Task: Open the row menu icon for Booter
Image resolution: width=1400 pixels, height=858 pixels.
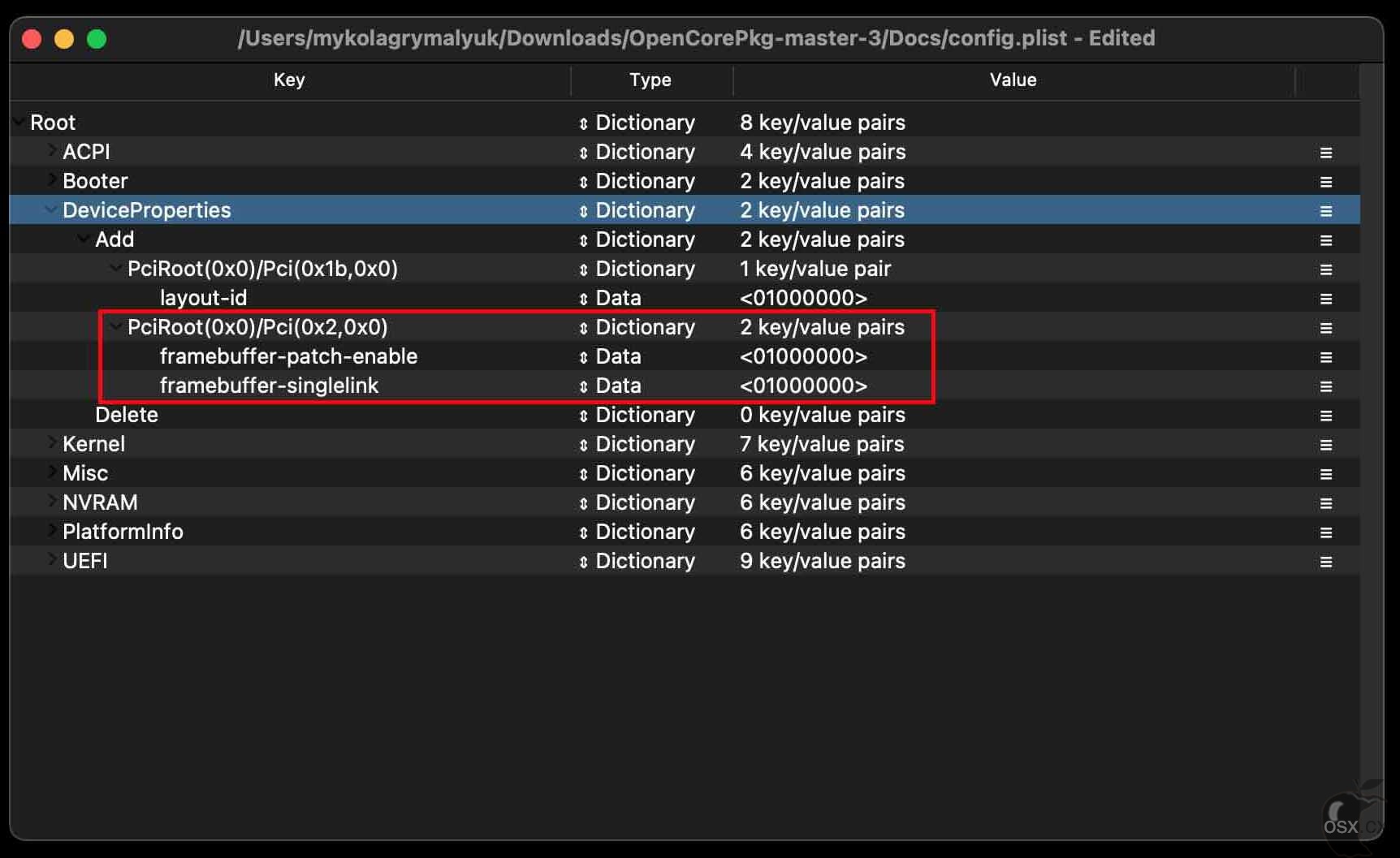Action: tap(1325, 182)
